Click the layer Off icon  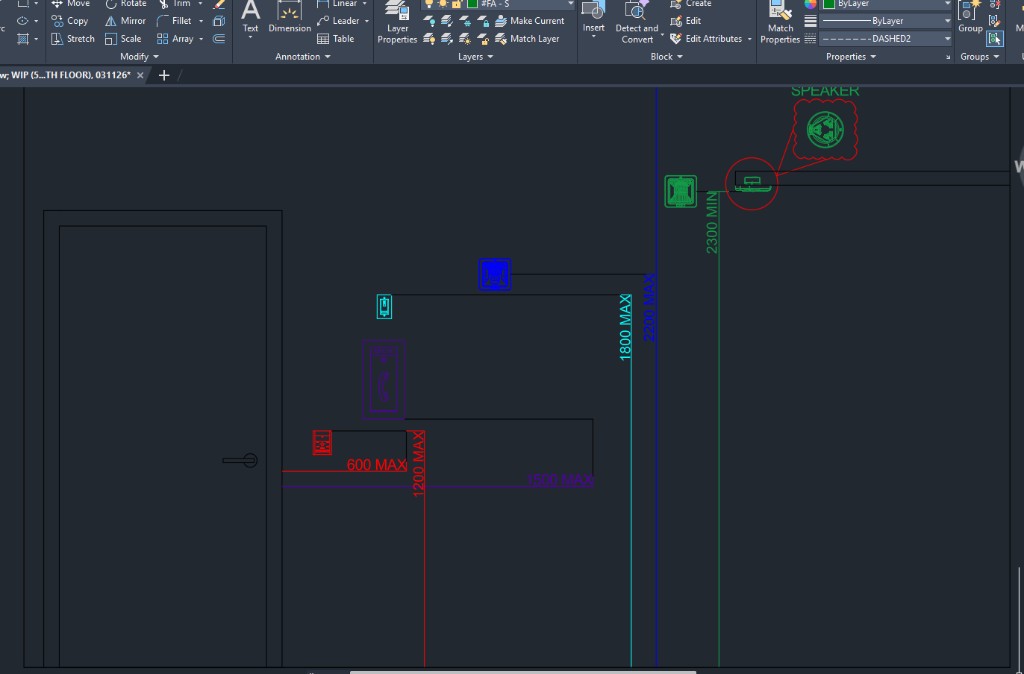429,21
